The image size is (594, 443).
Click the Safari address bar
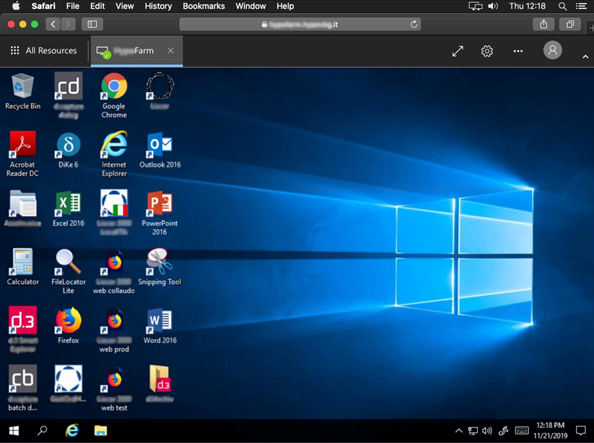300,24
